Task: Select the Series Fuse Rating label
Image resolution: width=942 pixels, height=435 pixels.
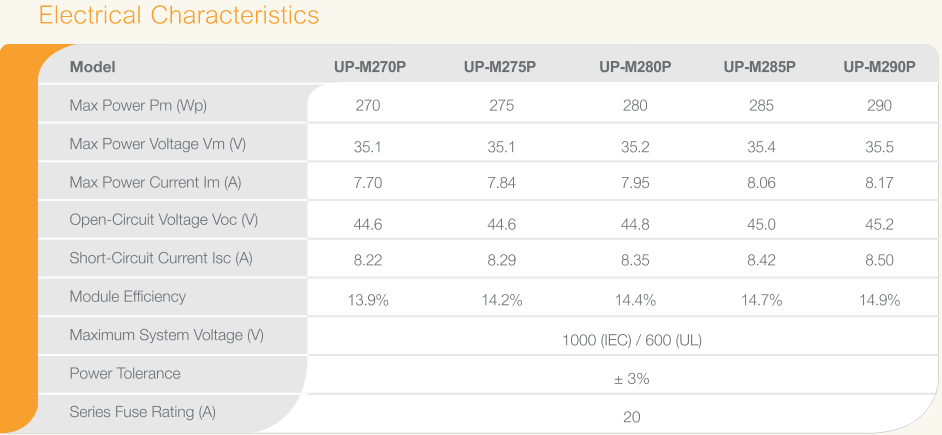Action: (x=142, y=412)
